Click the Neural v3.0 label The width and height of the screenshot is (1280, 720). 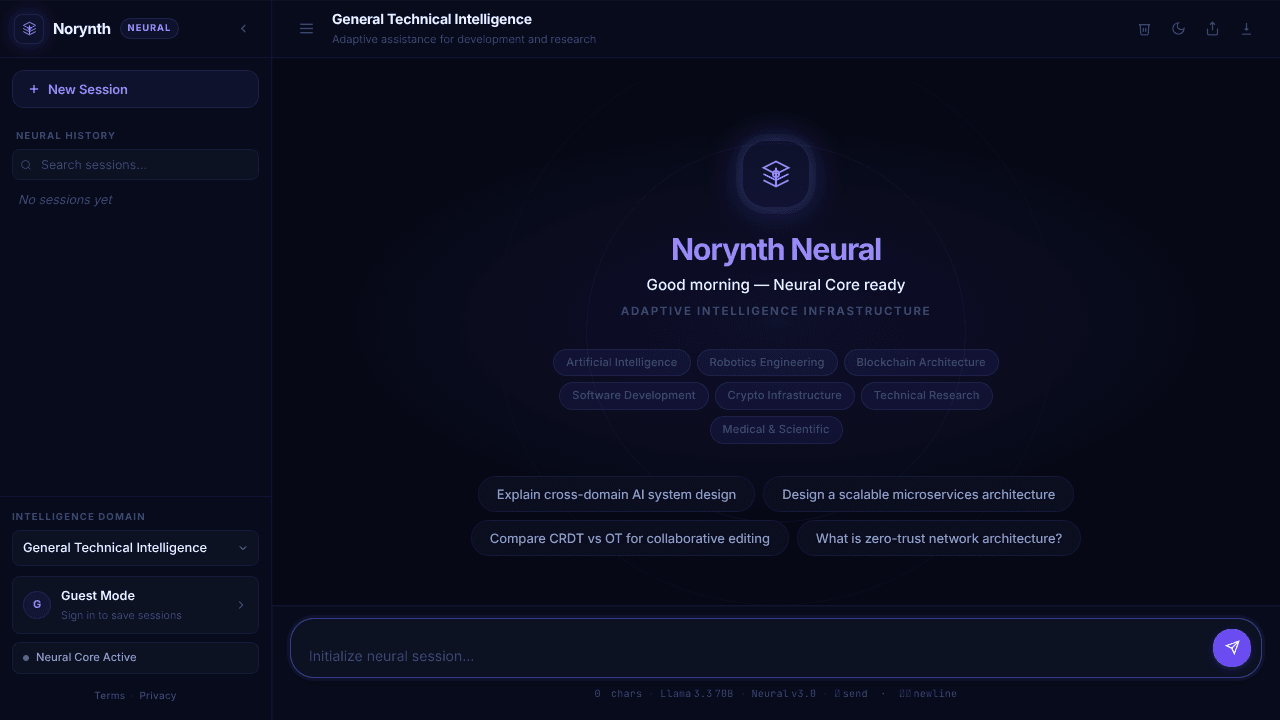coord(784,694)
